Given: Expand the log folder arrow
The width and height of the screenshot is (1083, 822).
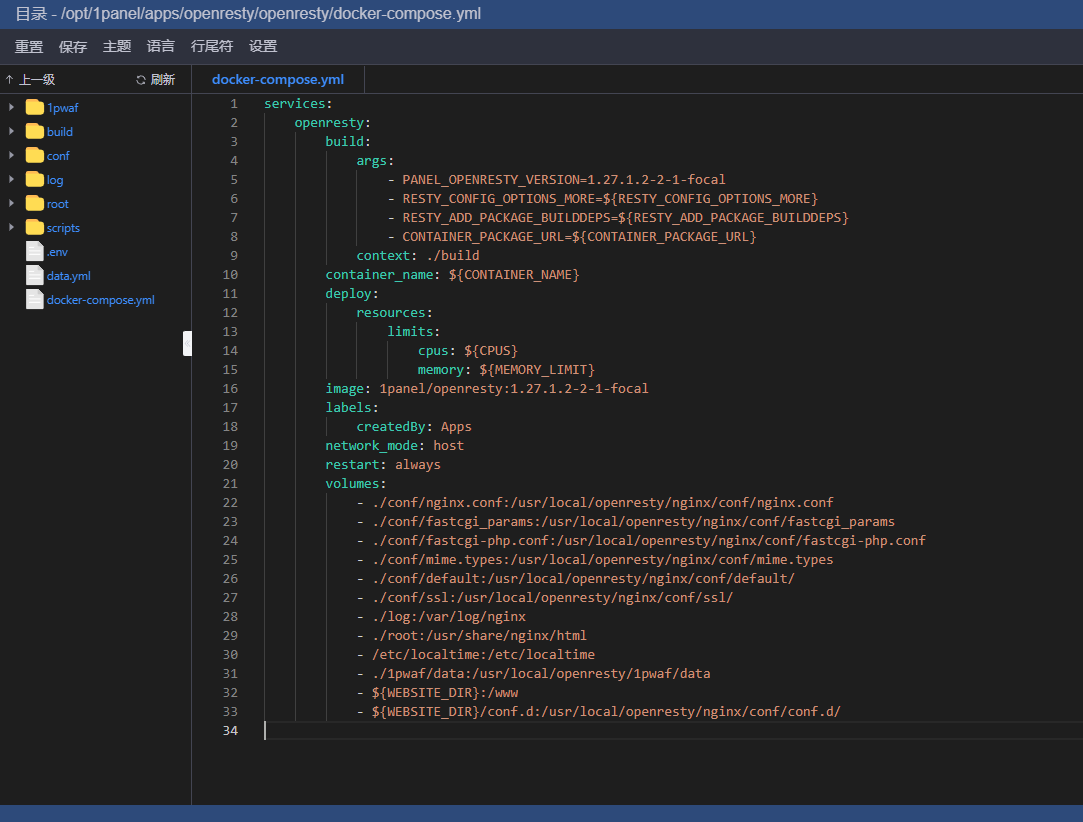Looking at the screenshot, I should pos(11,179).
